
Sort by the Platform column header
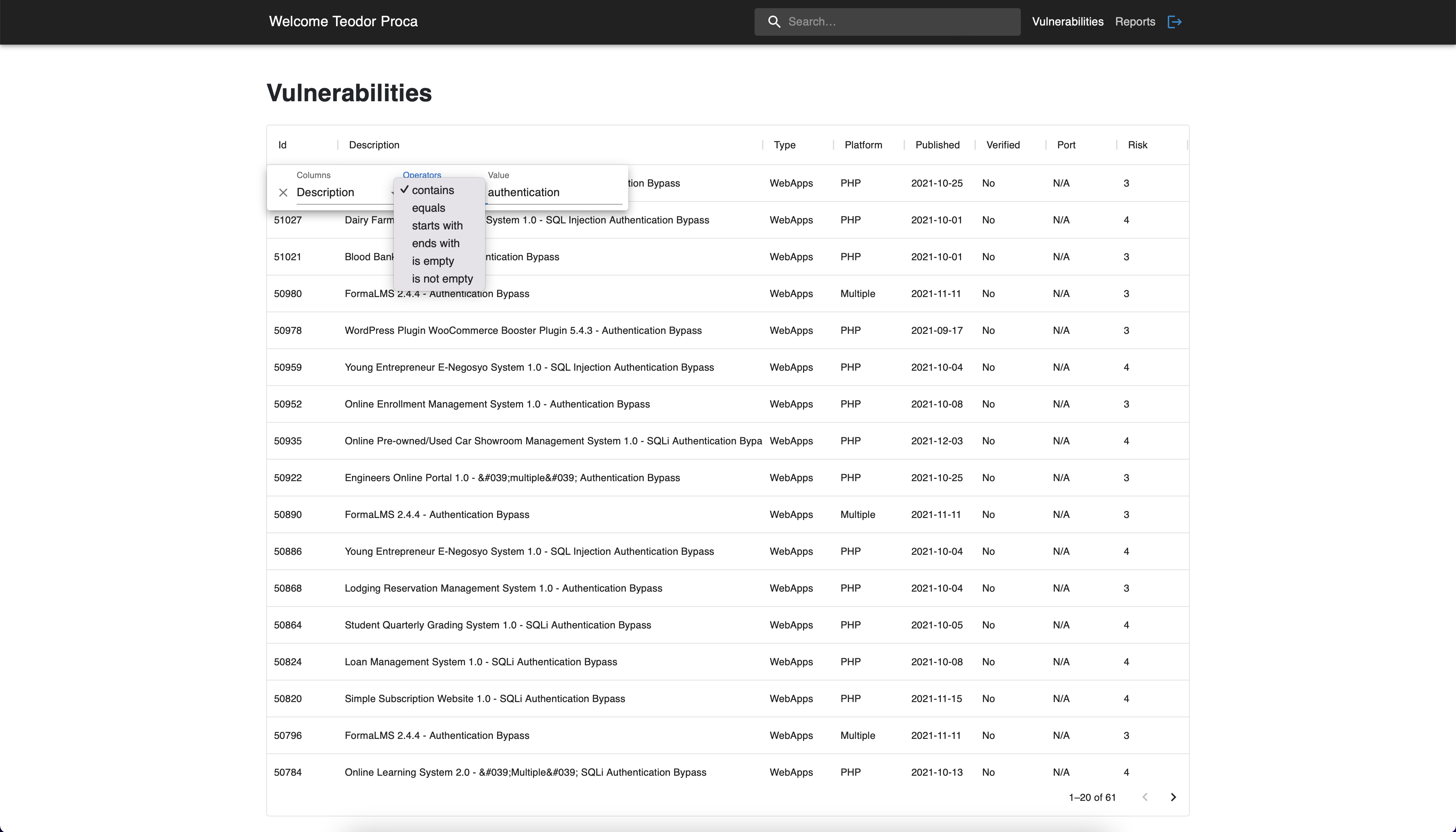(863, 145)
